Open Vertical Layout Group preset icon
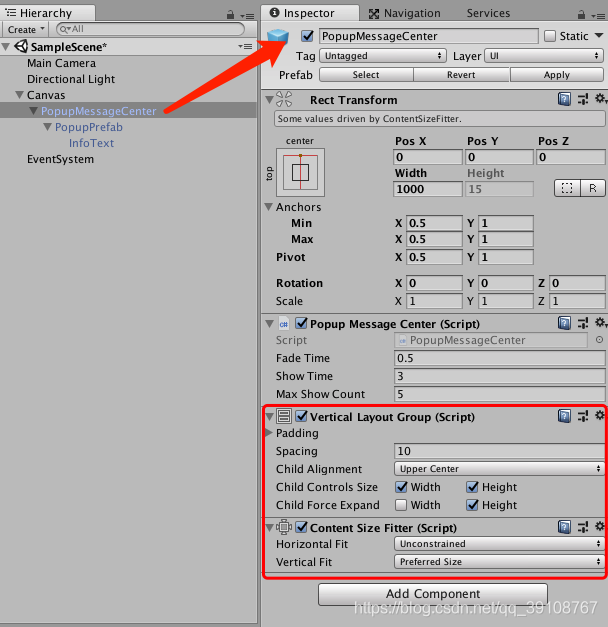The height and width of the screenshot is (627, 608). 583,416
